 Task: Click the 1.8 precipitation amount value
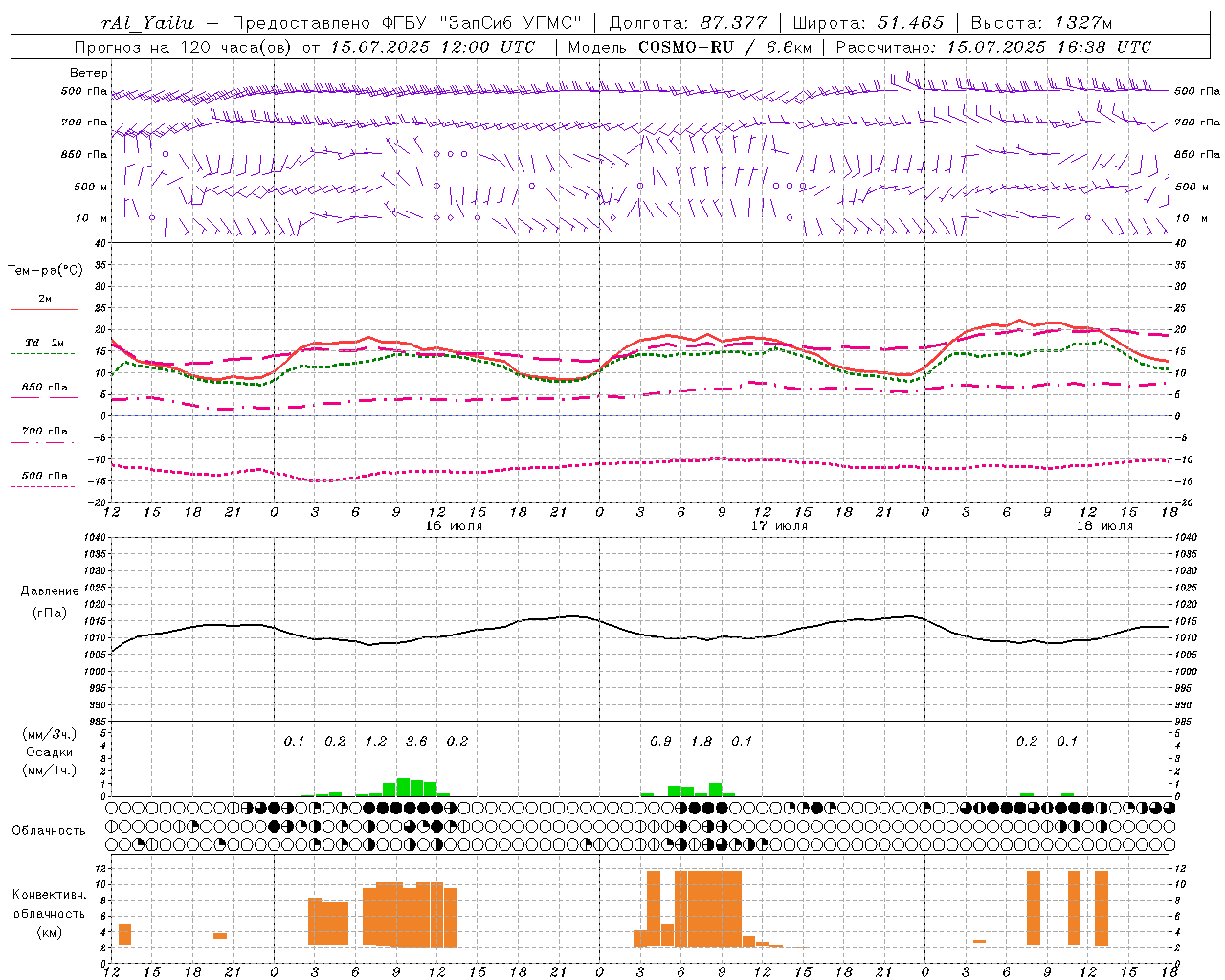pos(702,741)
